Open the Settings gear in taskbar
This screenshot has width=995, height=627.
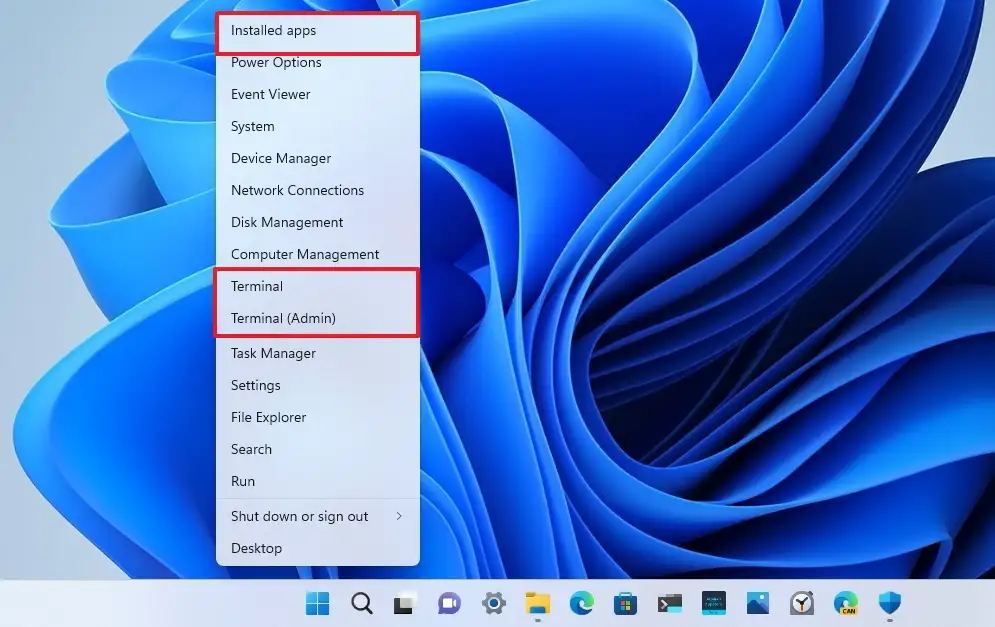493,603
